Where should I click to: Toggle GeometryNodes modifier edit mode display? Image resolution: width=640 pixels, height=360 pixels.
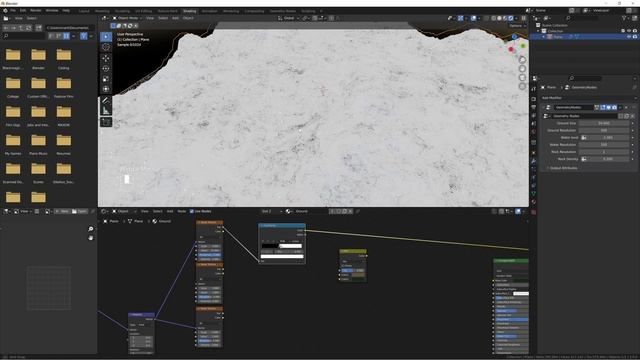(x=603, y=107)
